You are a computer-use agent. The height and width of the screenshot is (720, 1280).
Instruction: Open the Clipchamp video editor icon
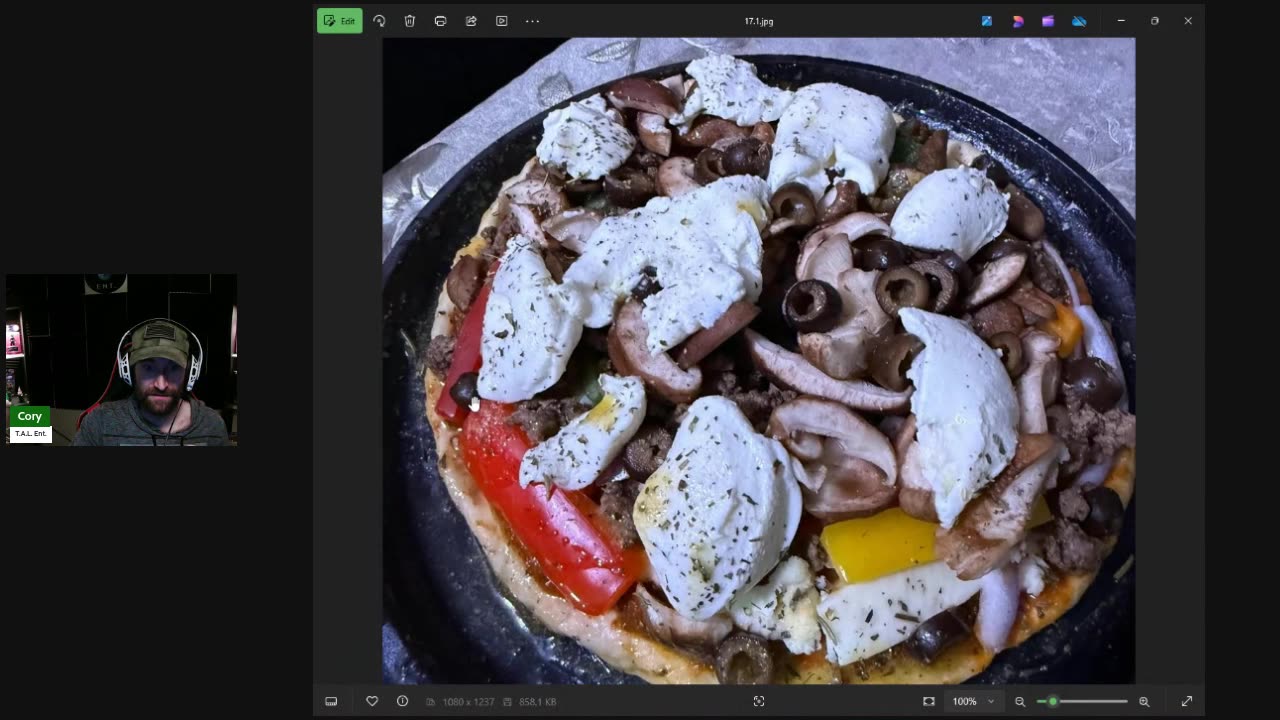coord(1048,21)
